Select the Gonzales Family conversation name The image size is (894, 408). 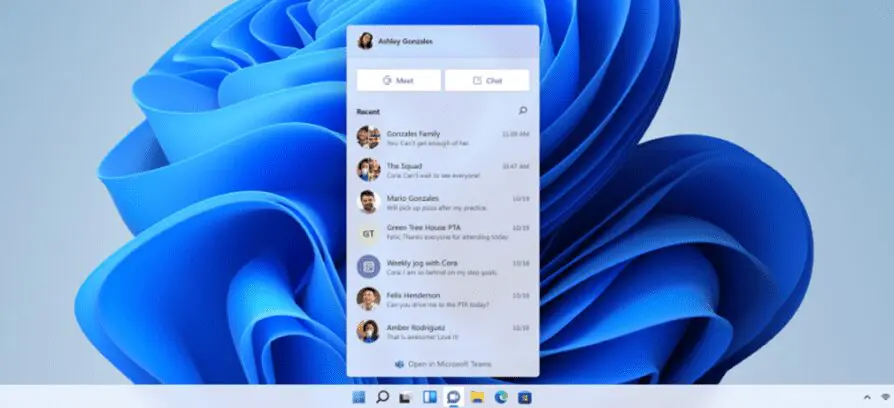coord(413,133)
